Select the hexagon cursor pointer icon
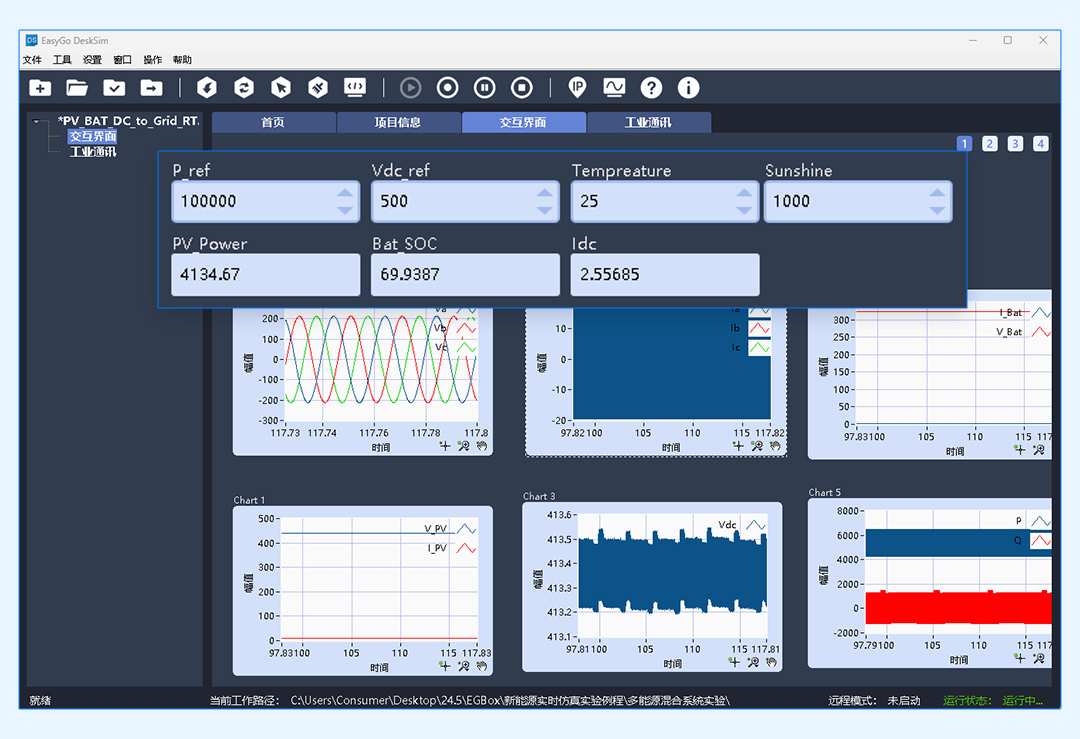This screenshot has width=1080, height=739. (281, 88)
